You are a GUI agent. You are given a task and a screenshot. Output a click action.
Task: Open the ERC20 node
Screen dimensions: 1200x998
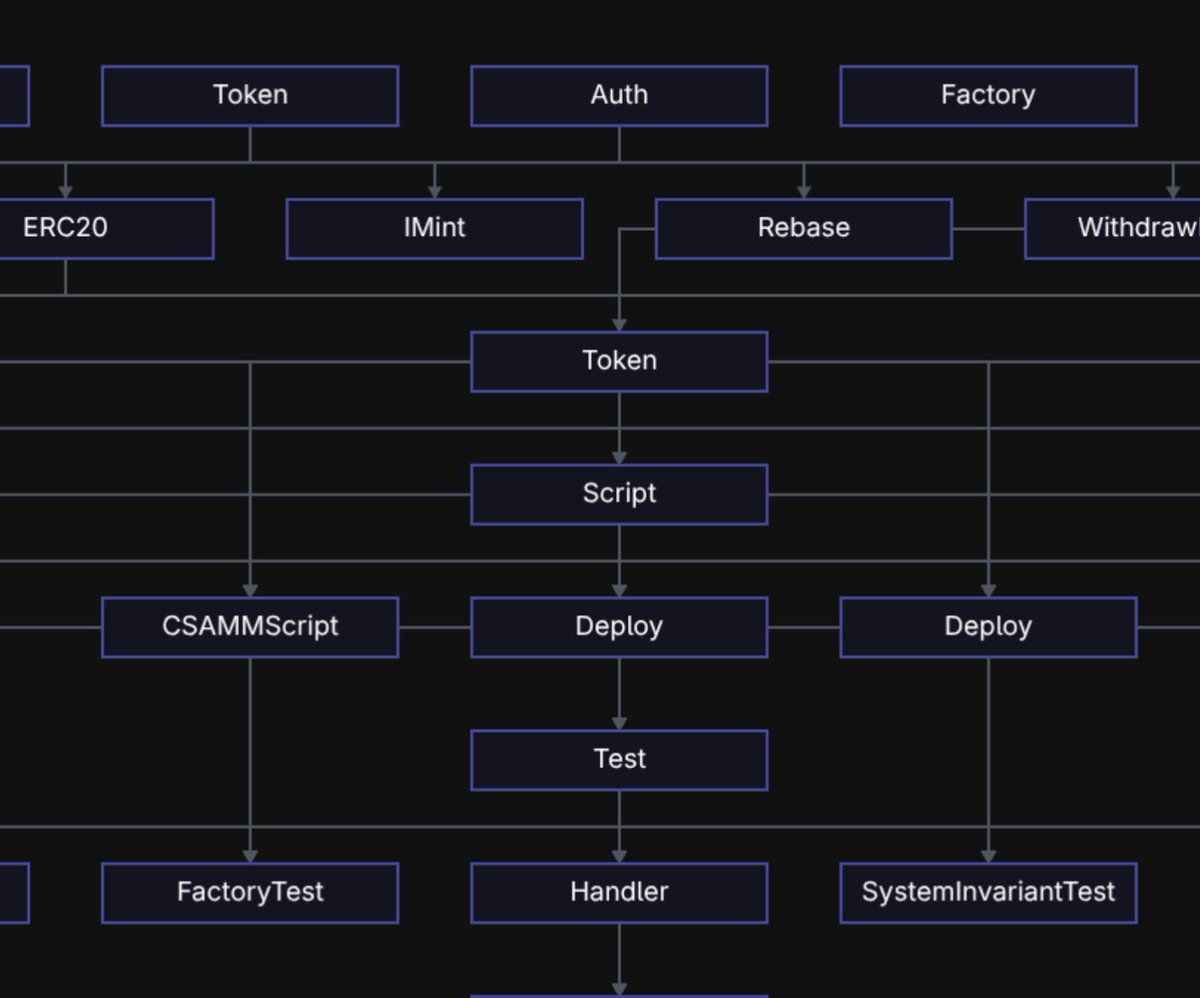tap(106, 229)
